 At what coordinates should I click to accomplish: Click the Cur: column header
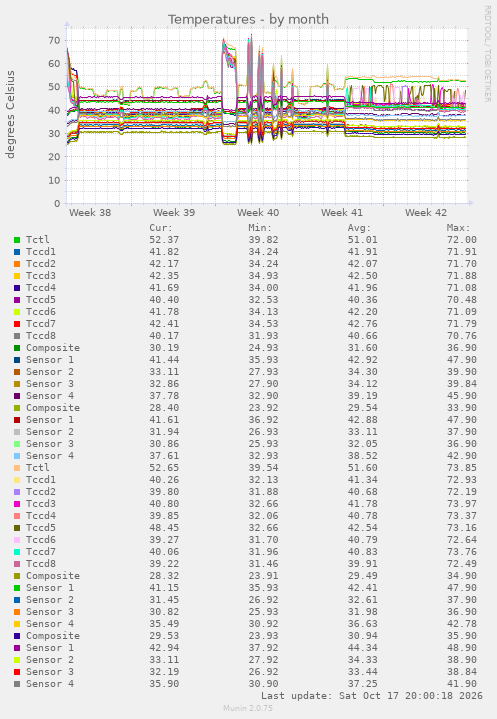(x=161, y=227)
